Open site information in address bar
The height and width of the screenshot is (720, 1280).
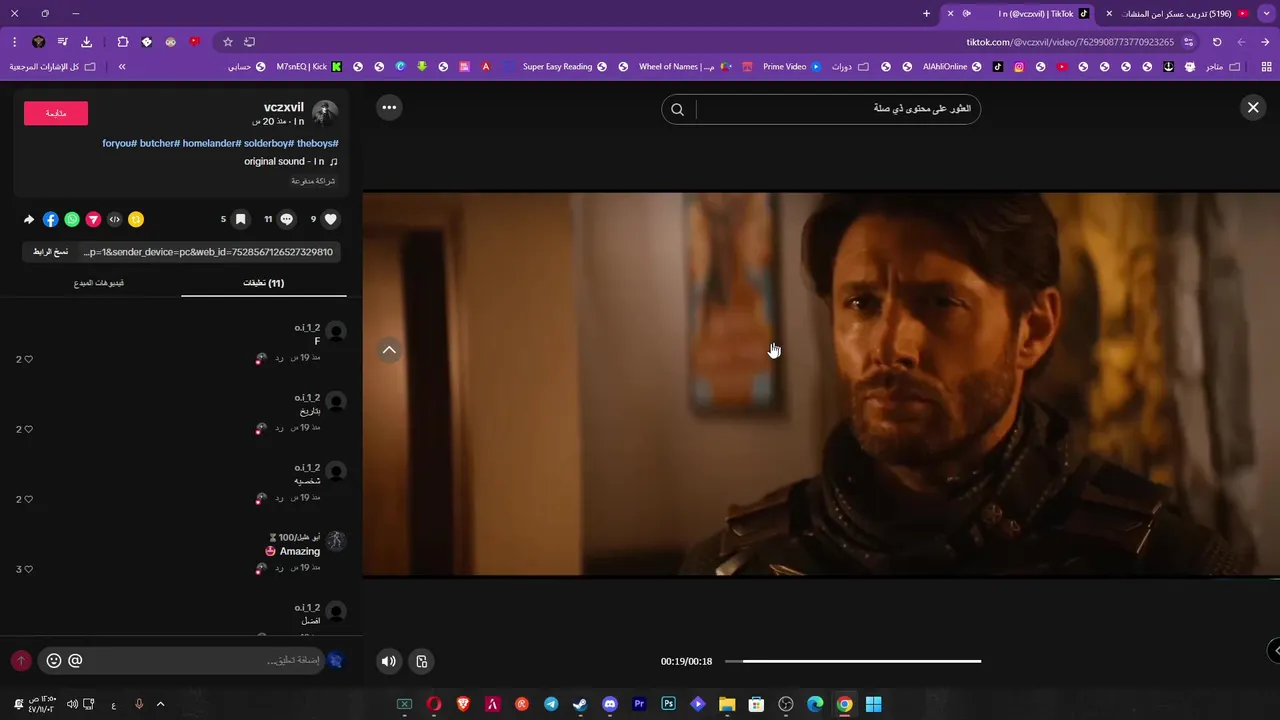1188,42
